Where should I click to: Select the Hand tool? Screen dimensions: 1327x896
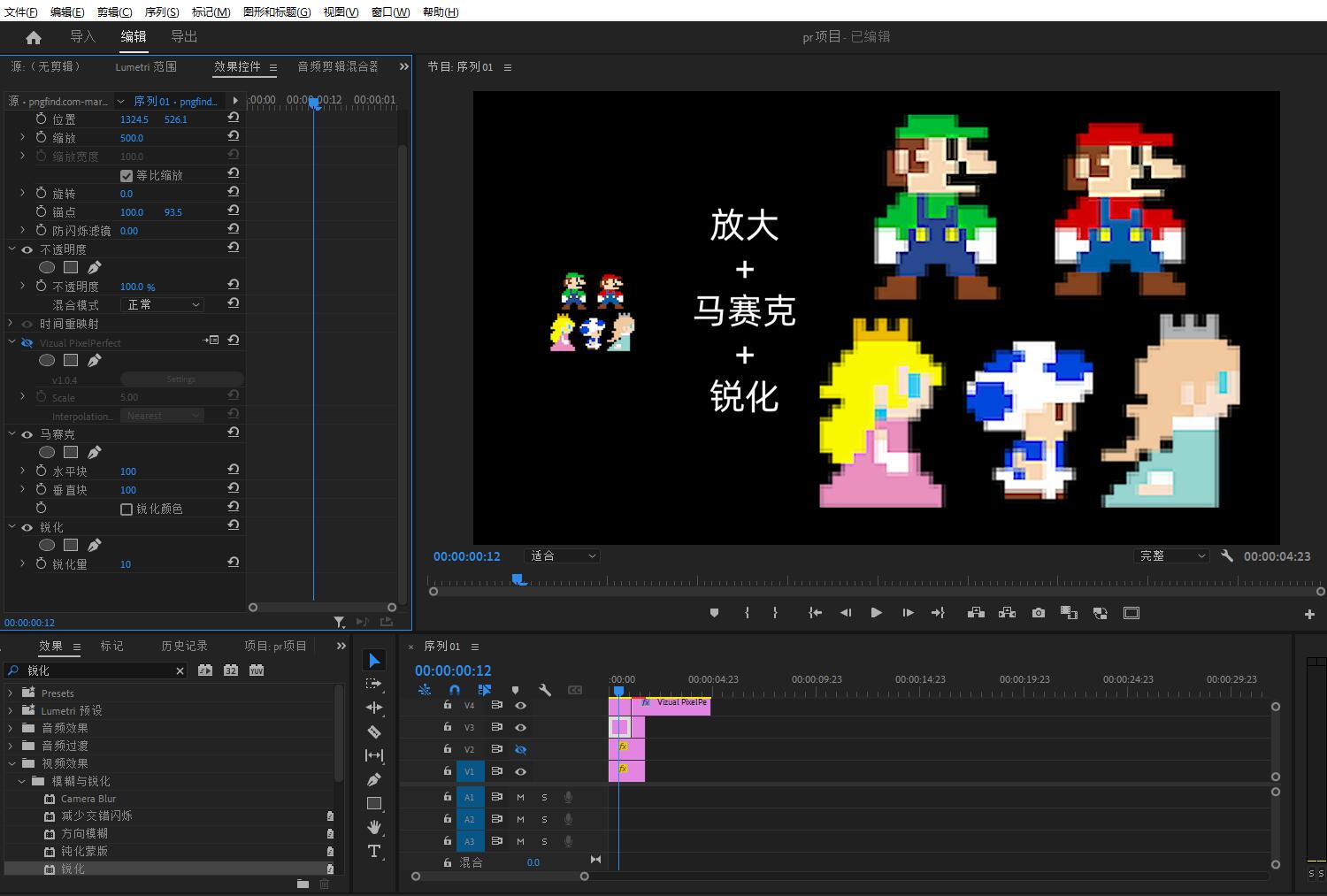coord(374,827)
